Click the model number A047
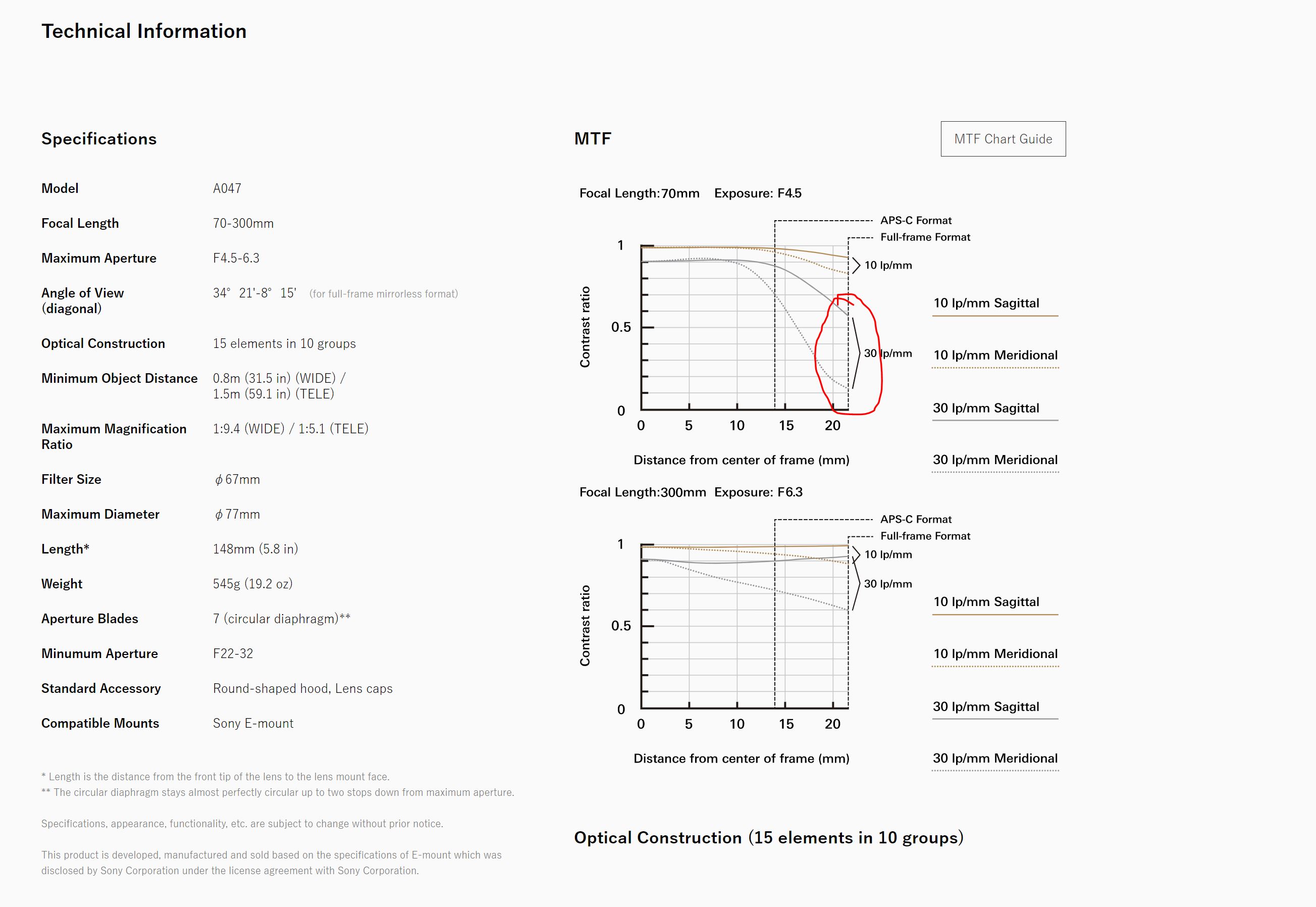 click(x=227, y=188)
